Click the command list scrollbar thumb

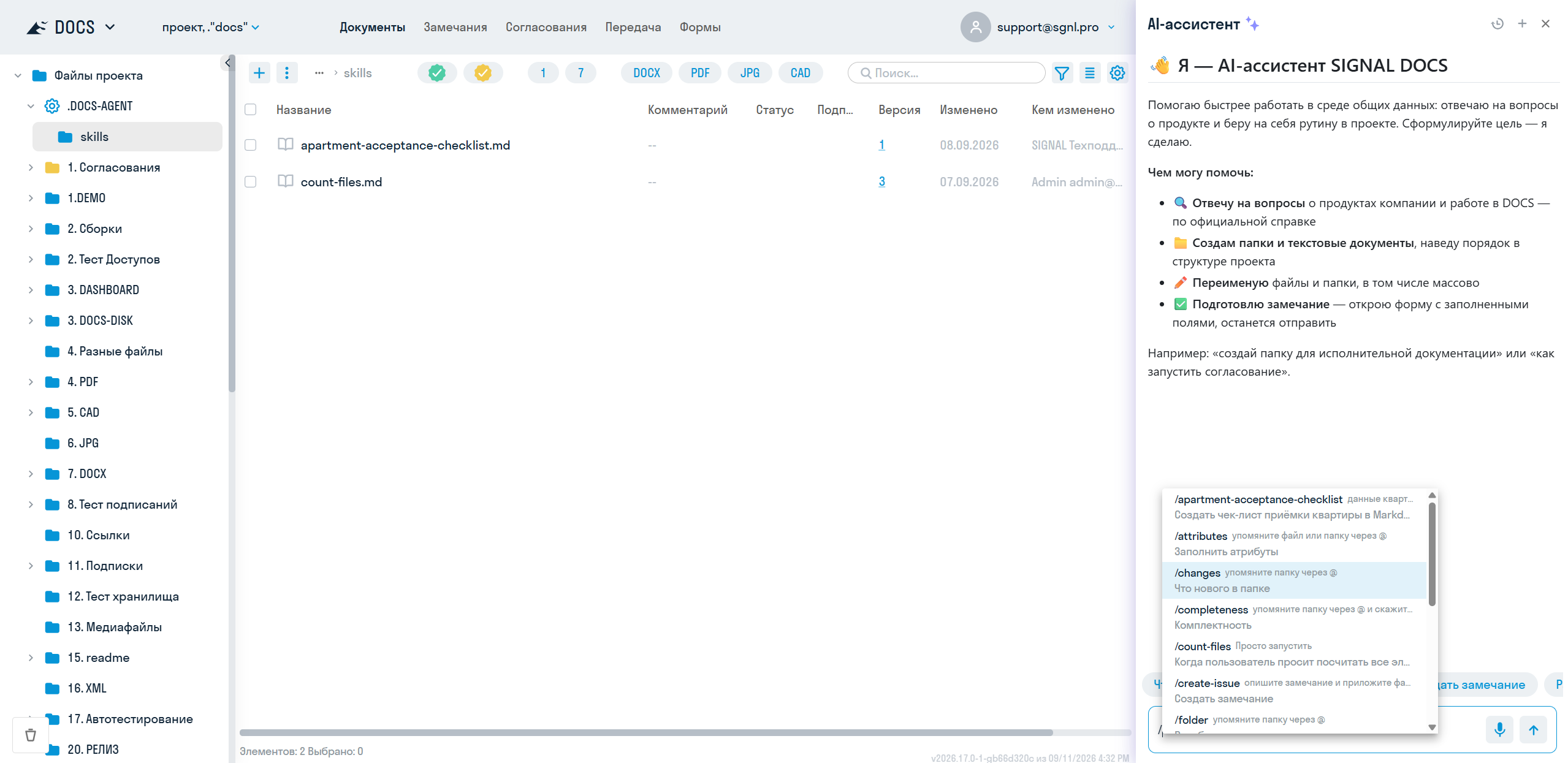click(1431, 554)
